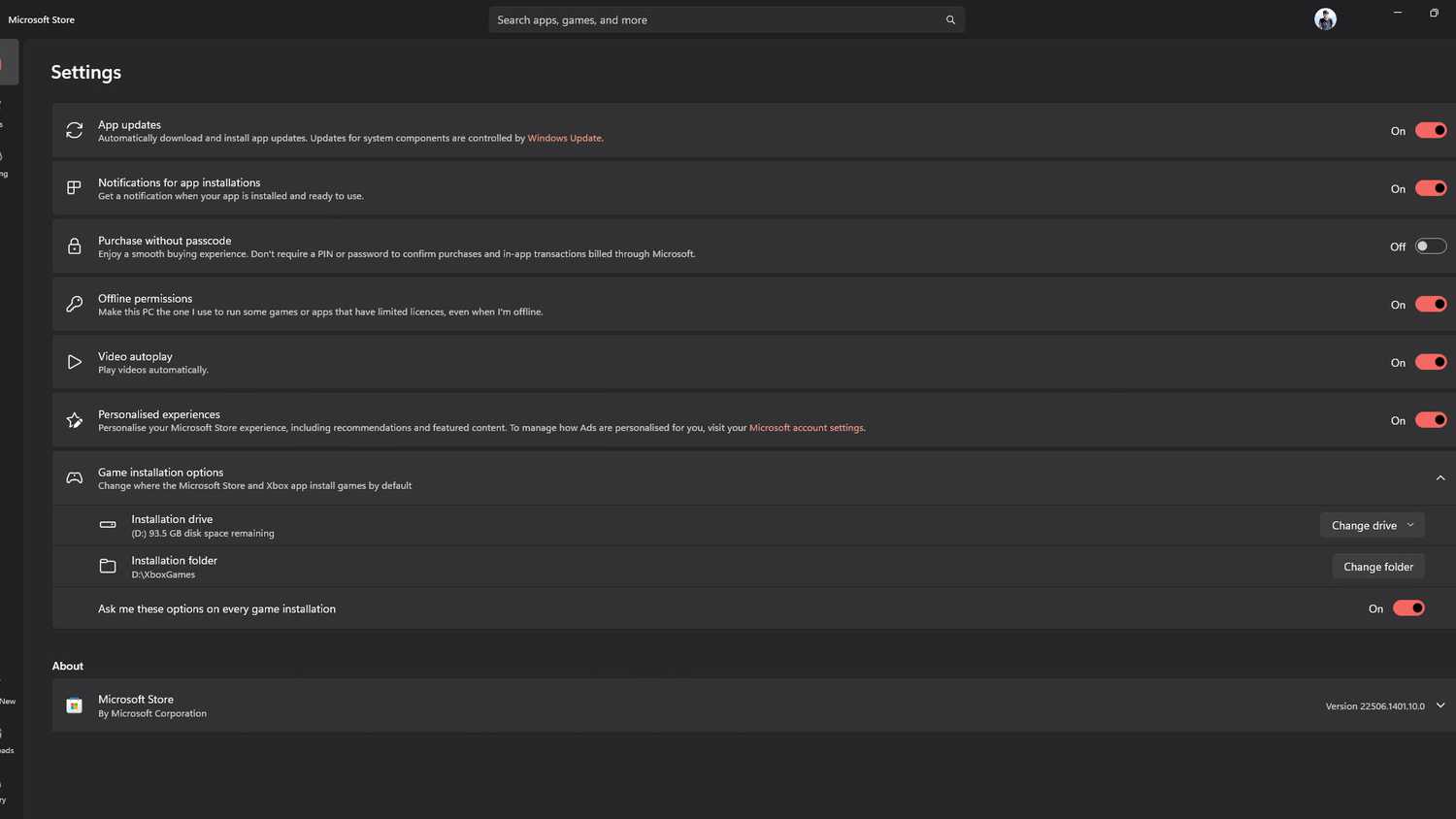Click the game controller icon
Viewport: 1456px width, 819px height.
coord(74,477)
